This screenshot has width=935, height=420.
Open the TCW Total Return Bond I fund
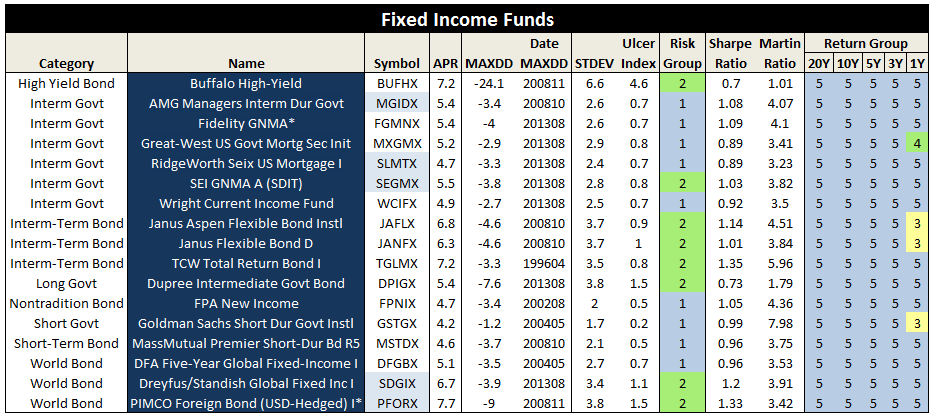(x=245, y=263)
